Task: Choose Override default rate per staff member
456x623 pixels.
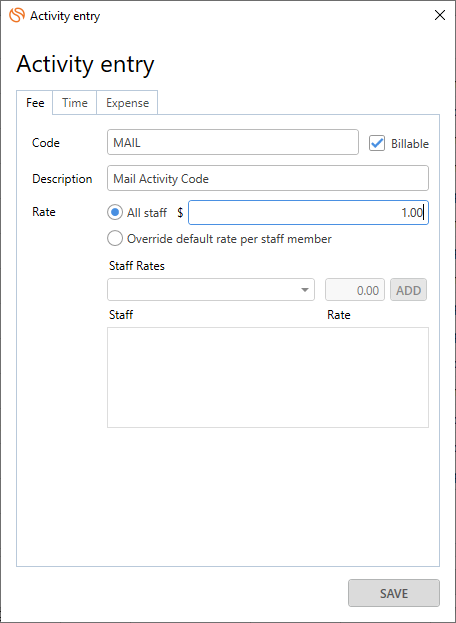Action: [115, 239]
